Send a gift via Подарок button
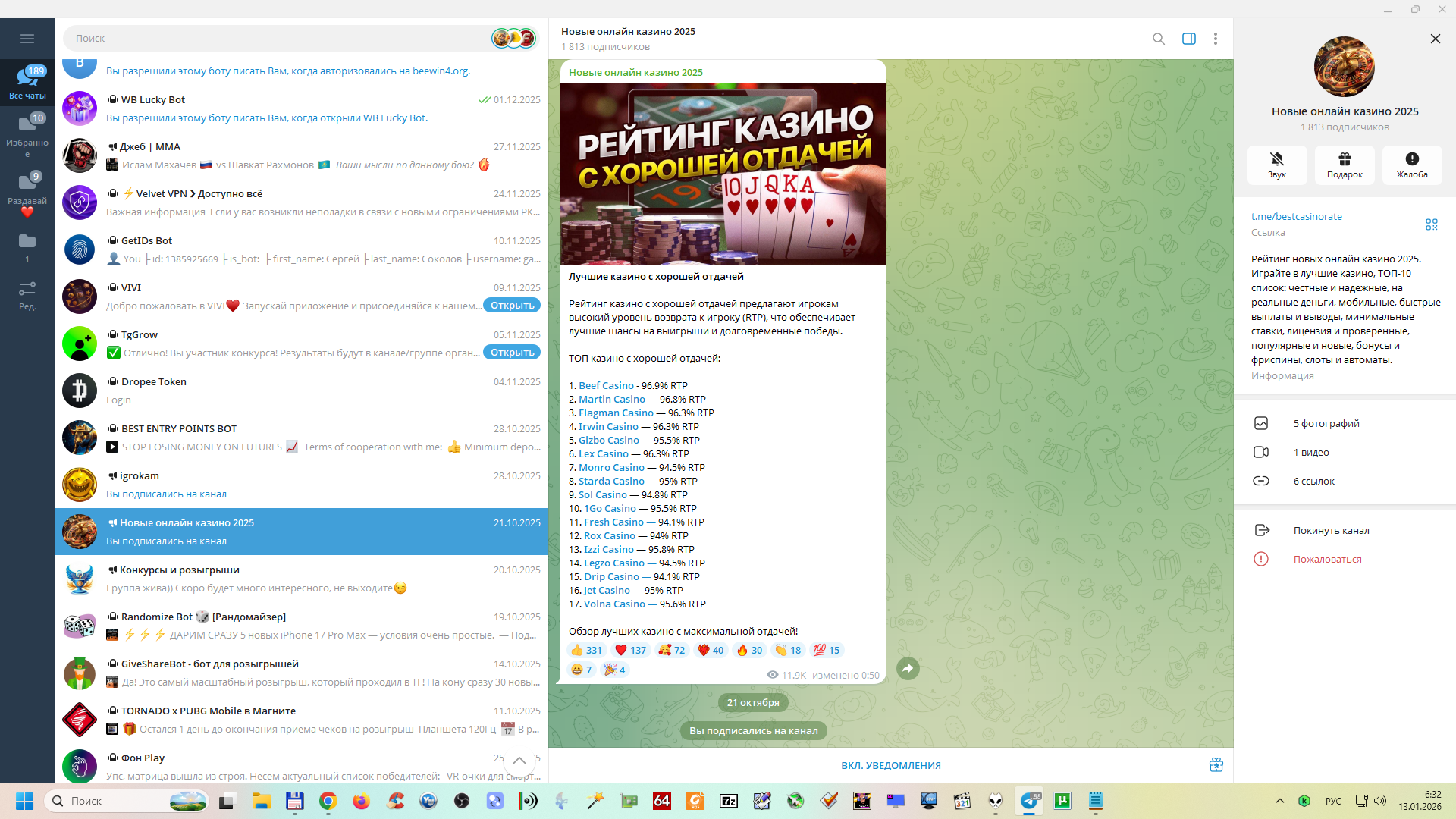 click(1344, 165)
